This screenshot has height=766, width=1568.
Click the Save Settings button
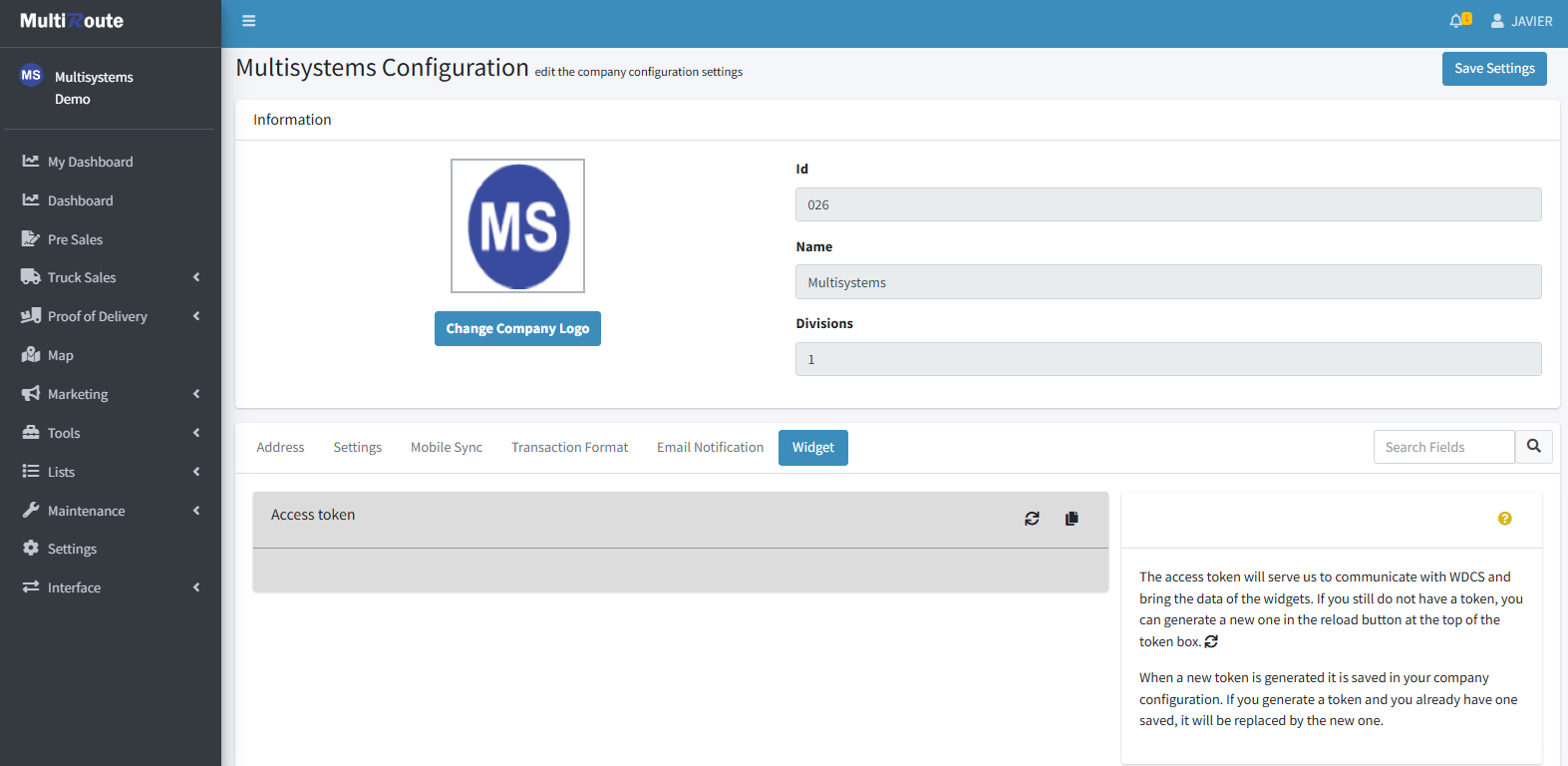(x=1494, y=69)
